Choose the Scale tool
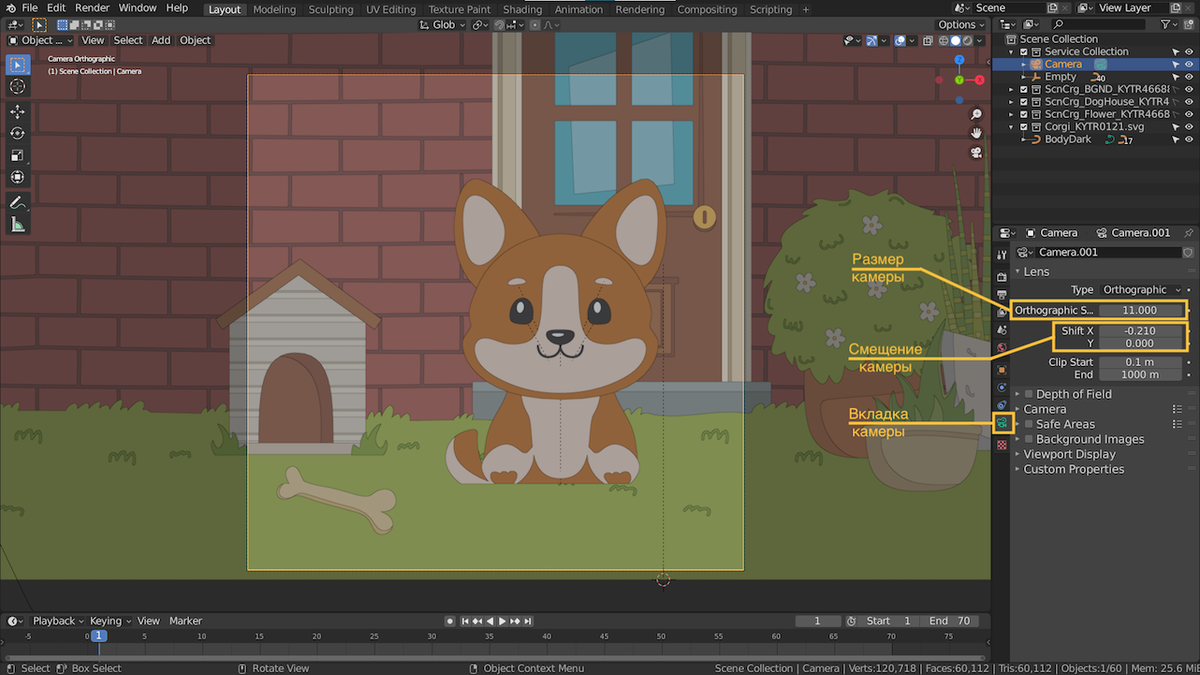The height and width of the screenshot is (675, 1200). coord(17,155)
